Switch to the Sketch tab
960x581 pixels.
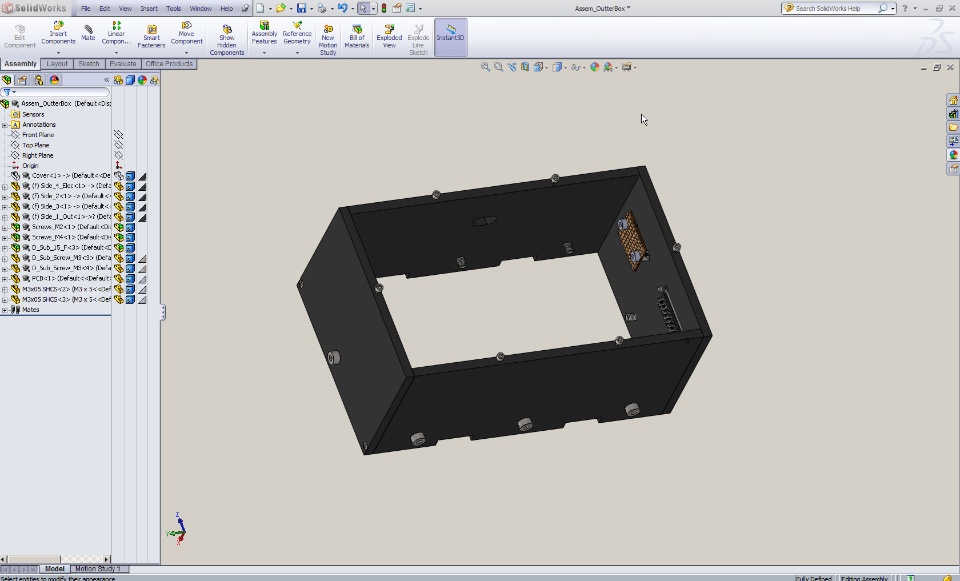(x=89, y=64)
